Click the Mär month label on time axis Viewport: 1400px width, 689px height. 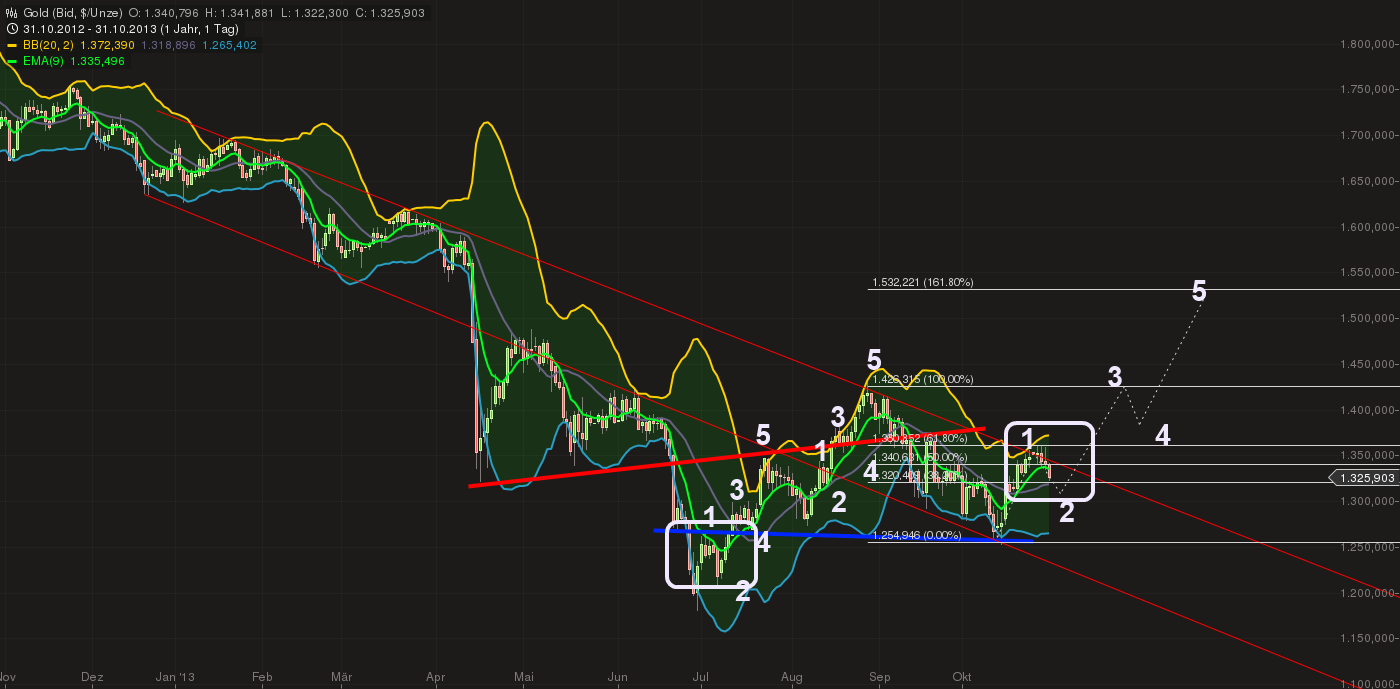[x=342, y=677]
